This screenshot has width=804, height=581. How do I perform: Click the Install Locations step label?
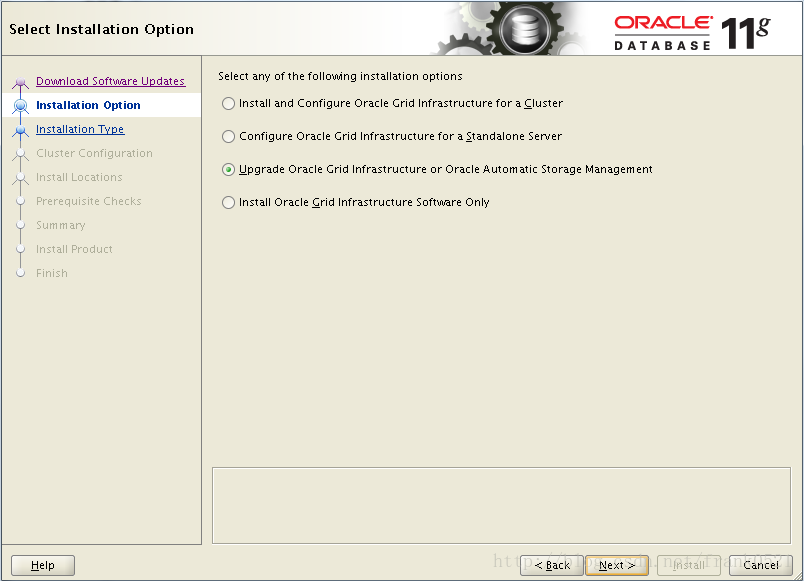click(79, 177)
